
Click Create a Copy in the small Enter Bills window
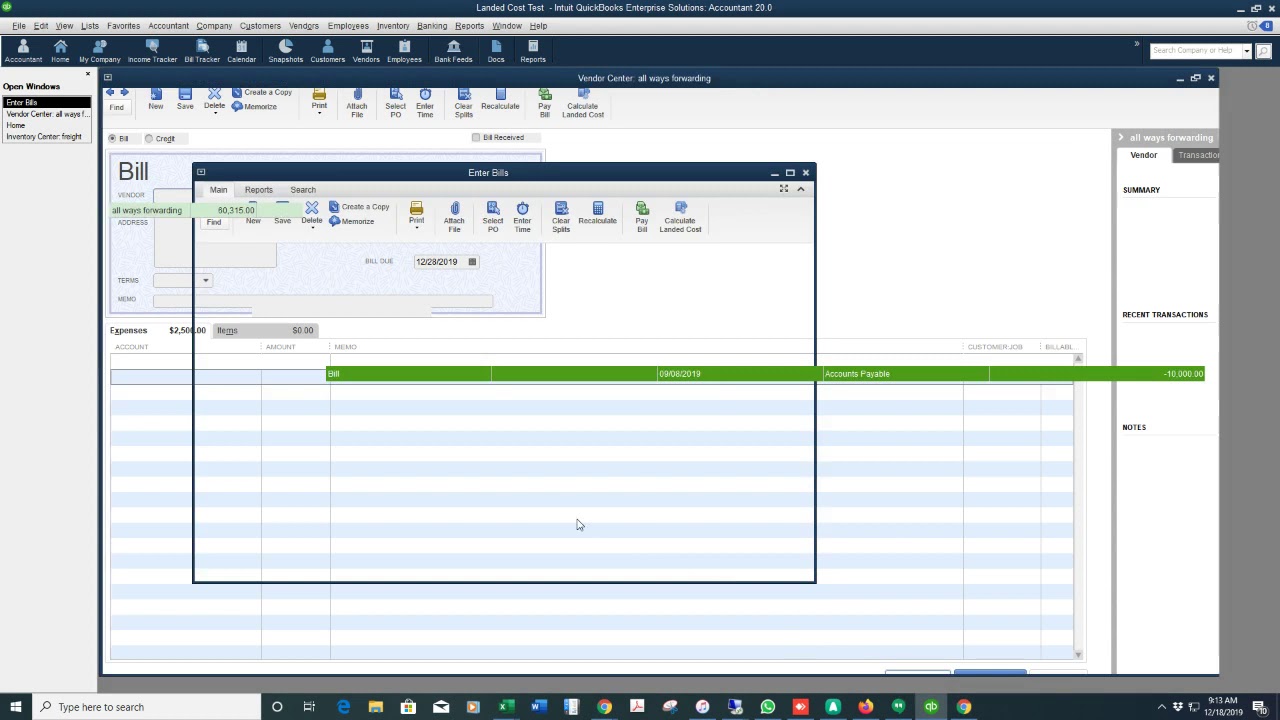tap(359, 207)
